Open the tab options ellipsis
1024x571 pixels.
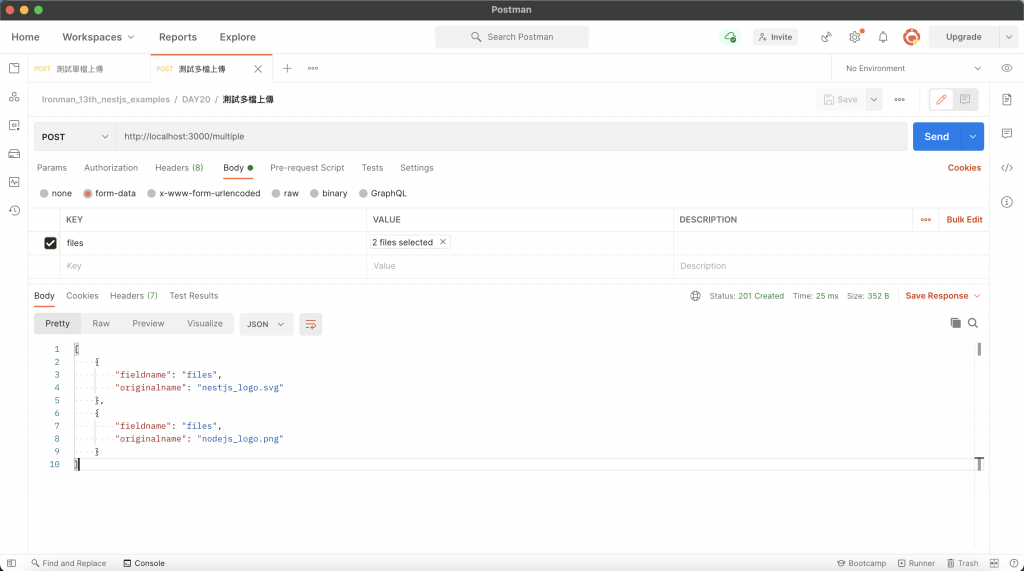coord(313,68)
